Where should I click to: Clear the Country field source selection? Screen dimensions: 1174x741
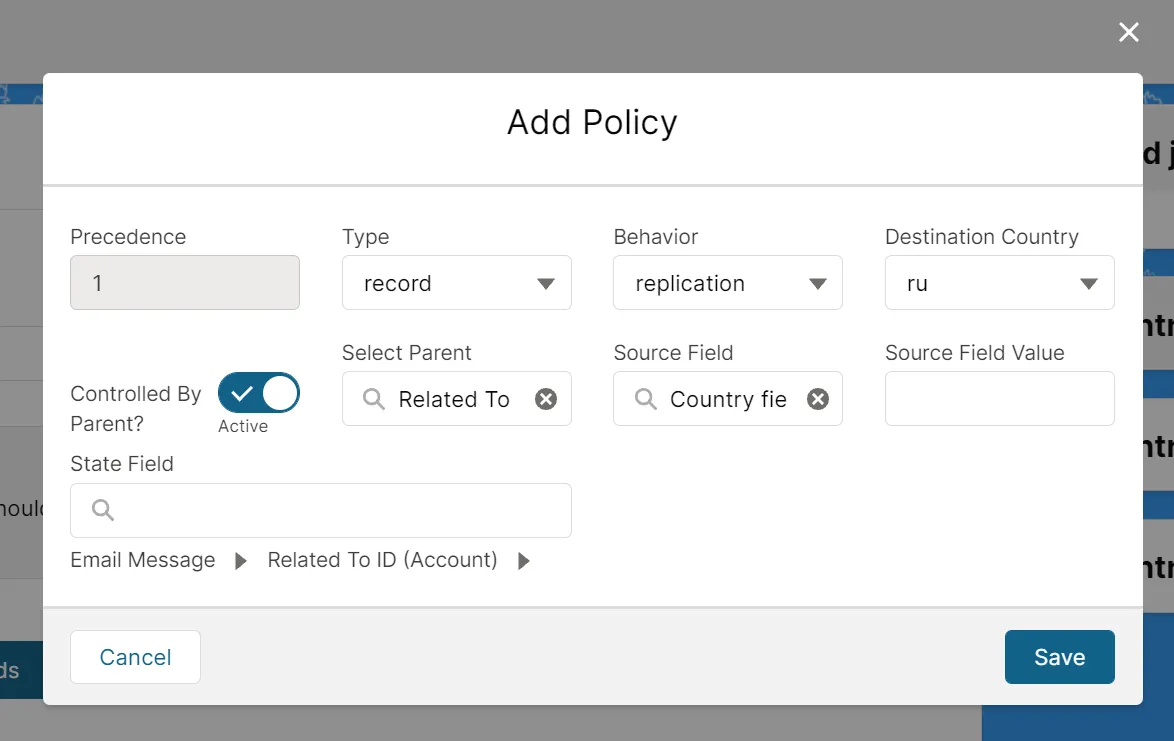817,398
